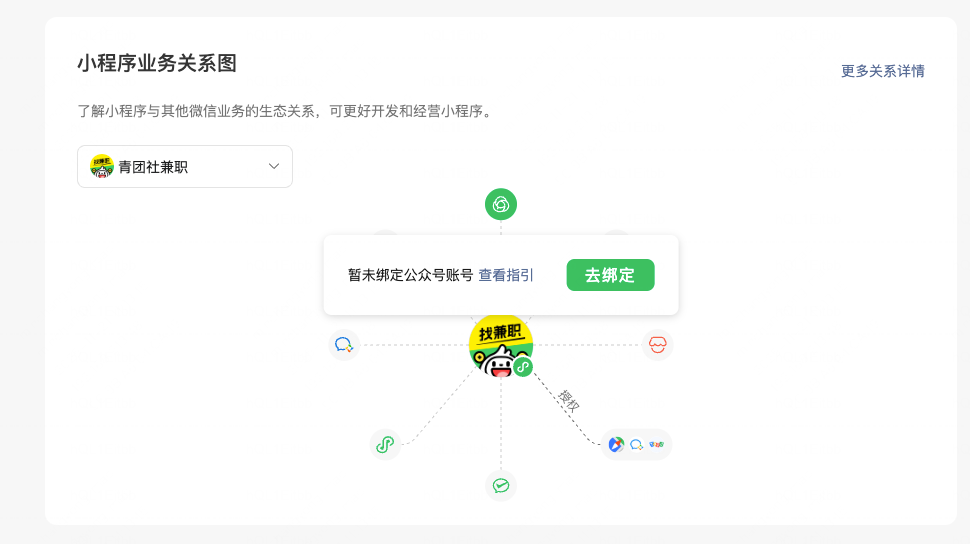The width and height of the screenshot is (970, 544).
Task: Select the blue chat bubble node icon
Action: [x=344, y=345]
